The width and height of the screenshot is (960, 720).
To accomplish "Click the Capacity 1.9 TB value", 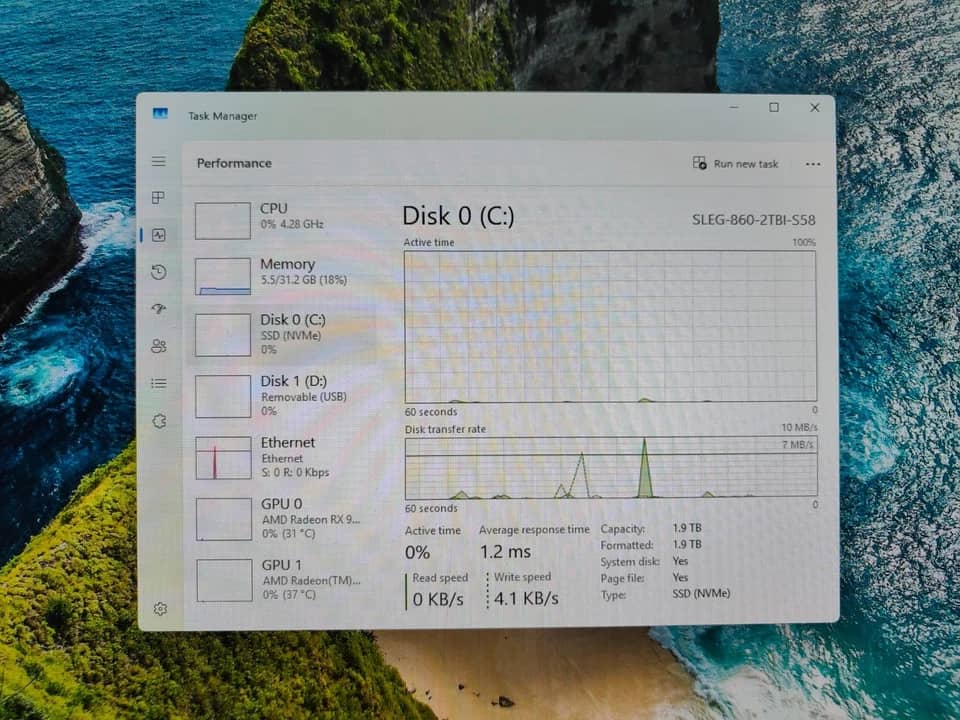I will coord(687,528).
